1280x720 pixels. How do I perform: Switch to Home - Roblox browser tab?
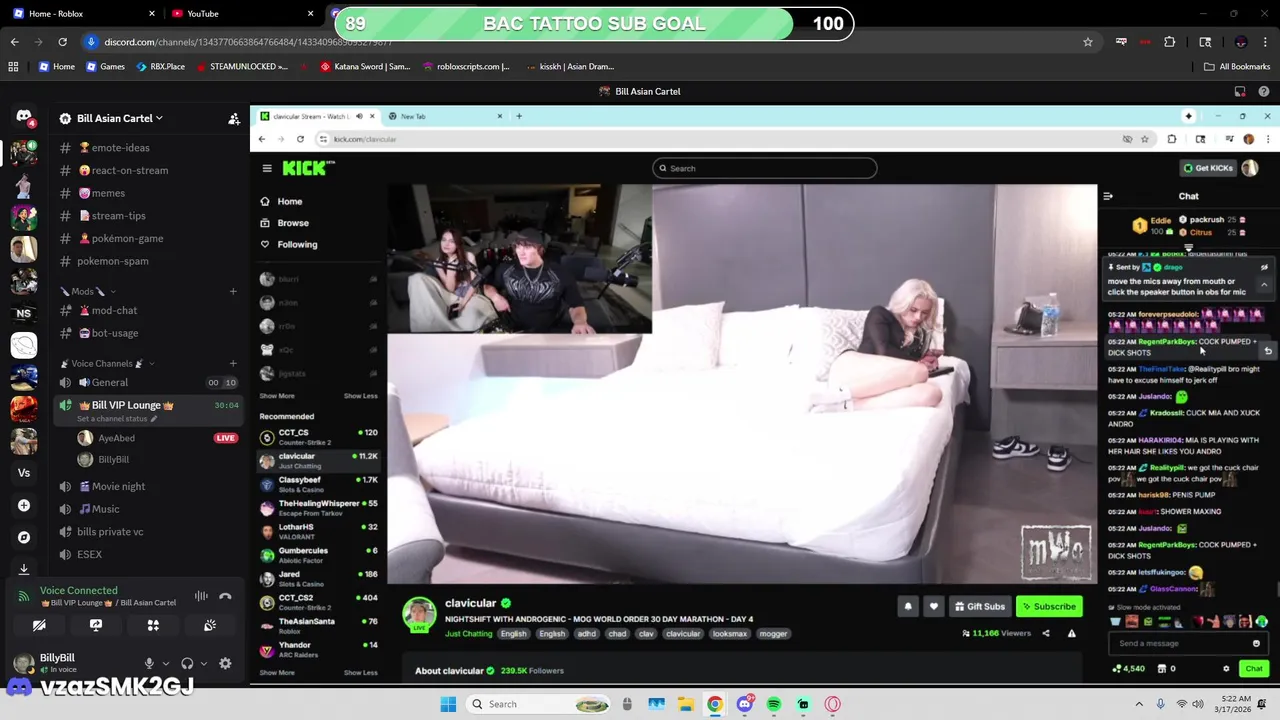tap(84, 13)
